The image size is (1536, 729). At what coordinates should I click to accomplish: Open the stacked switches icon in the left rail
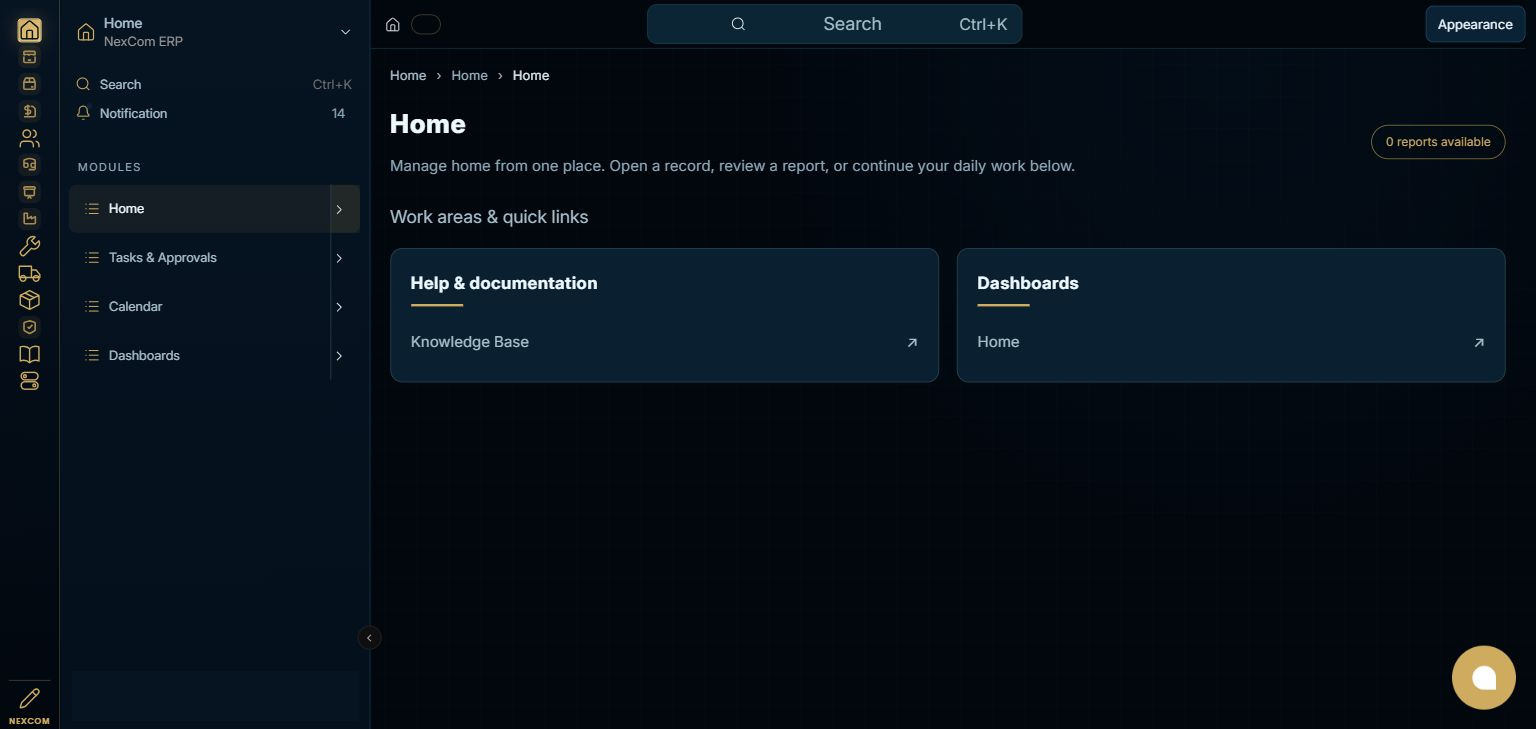coord(30,381)
